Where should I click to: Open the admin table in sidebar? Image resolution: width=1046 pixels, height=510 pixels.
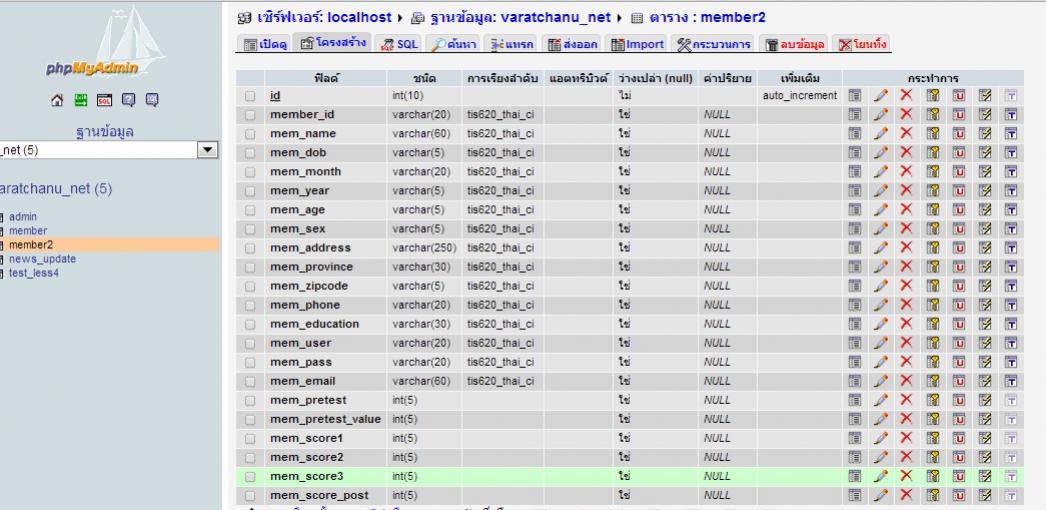coord(23,217)
